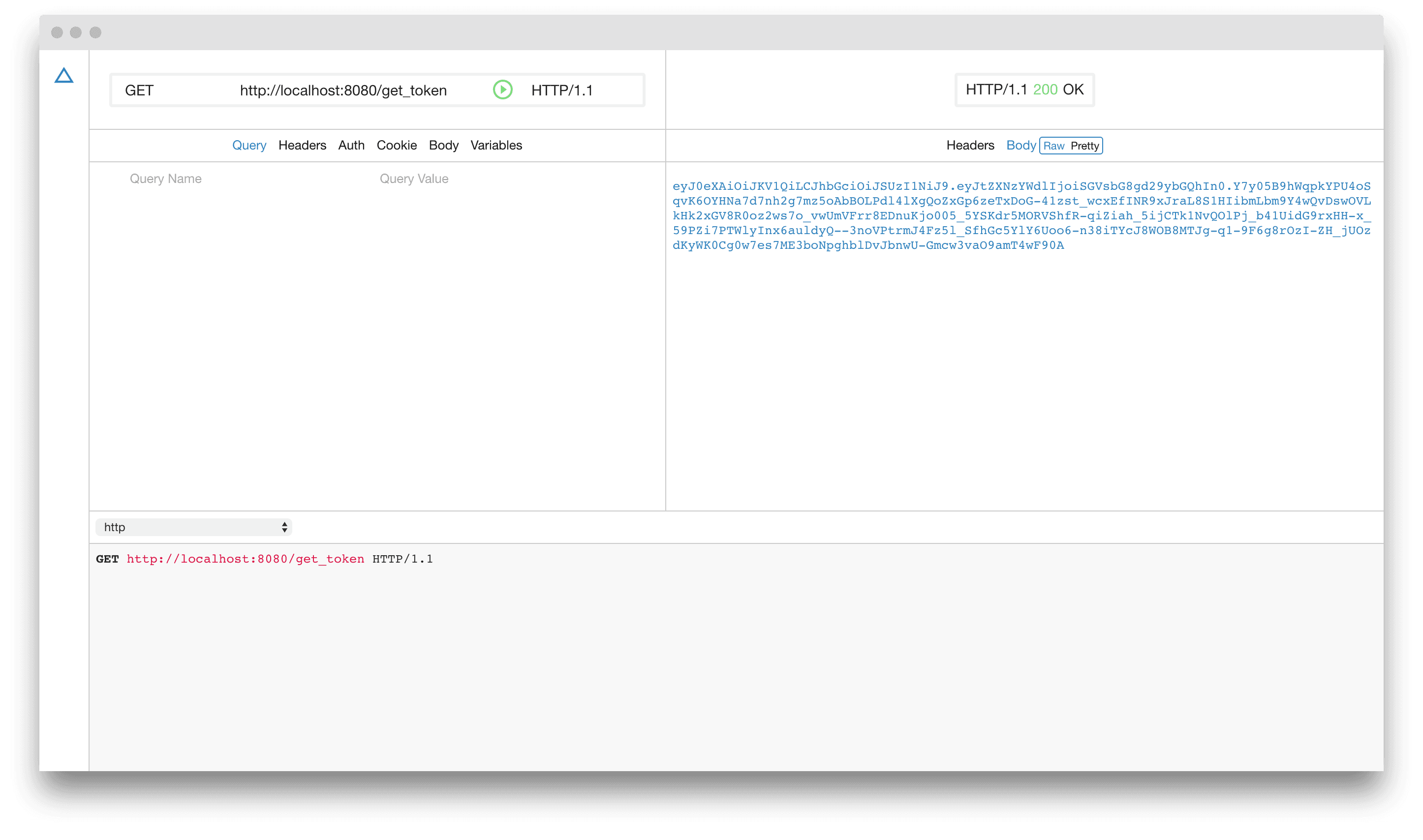The height and width of the screenshot is (840, 1423).
Task: Open the Variables tab
Action: 496,146
